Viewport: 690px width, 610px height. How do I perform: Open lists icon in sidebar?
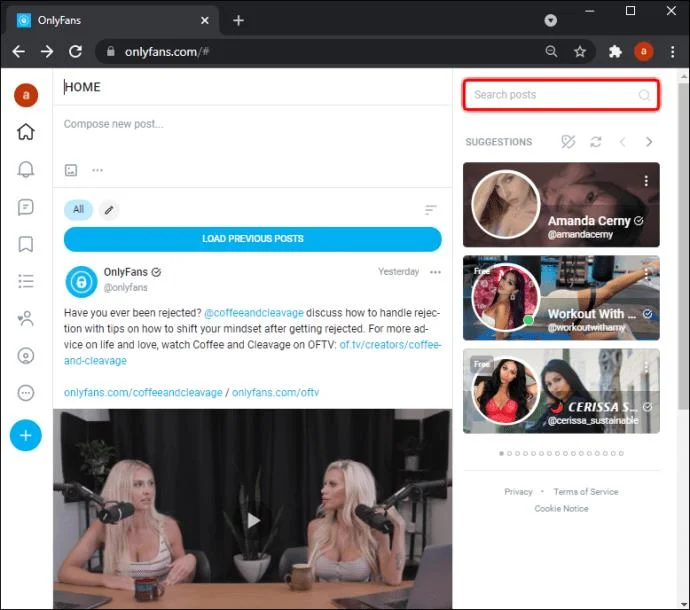pos(26,281)
